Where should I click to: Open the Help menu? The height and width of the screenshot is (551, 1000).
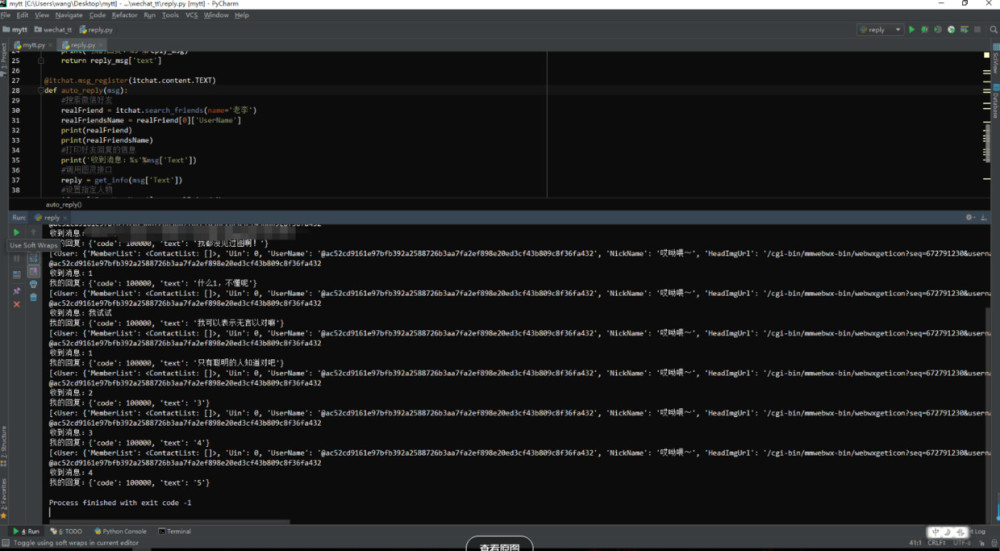[x=242, y=15]
